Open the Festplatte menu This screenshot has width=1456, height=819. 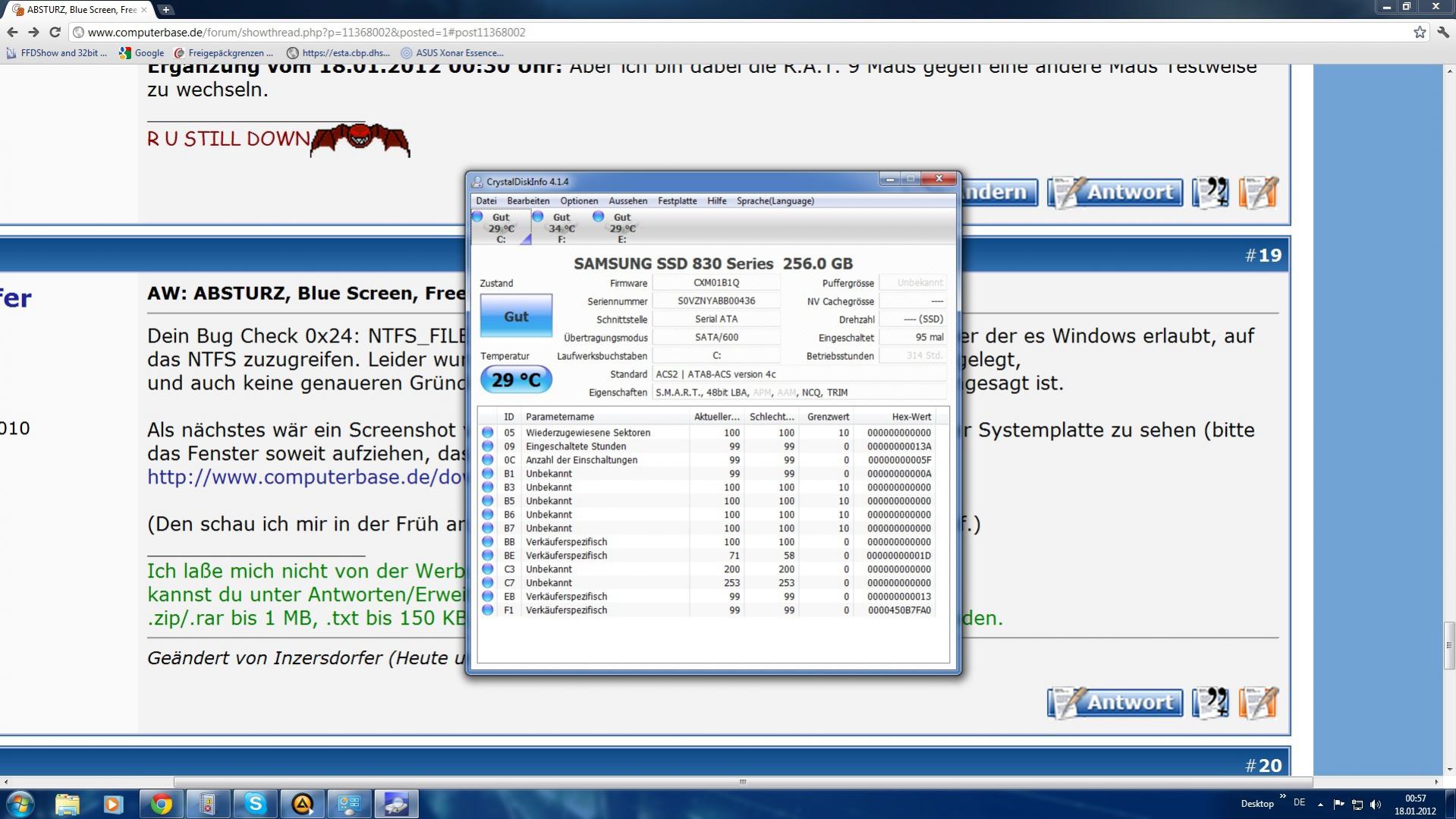click(x=677, y=201)
